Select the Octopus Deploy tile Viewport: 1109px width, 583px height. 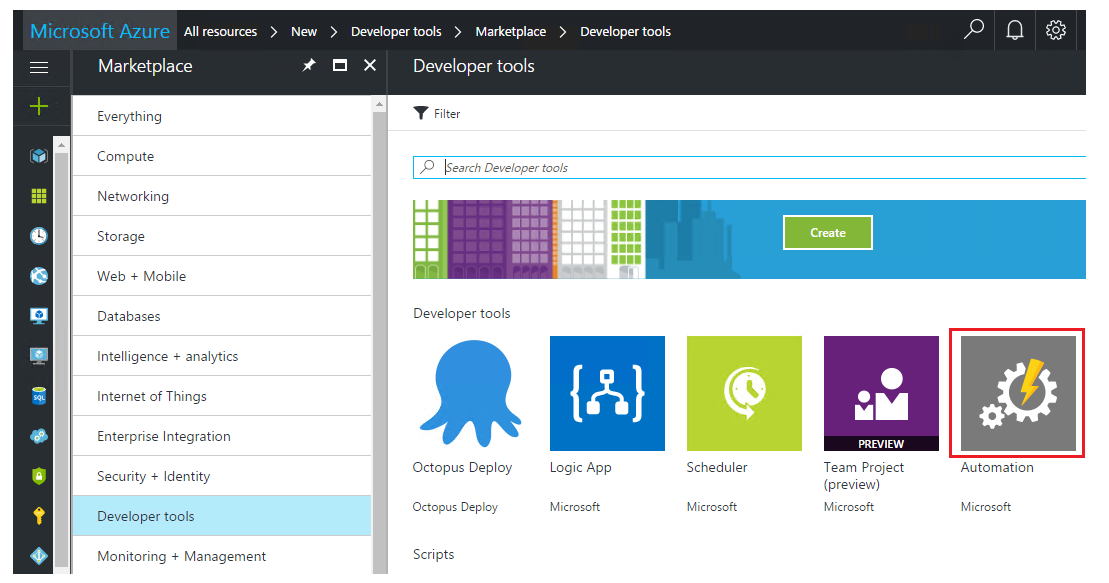tap(470, 393)
